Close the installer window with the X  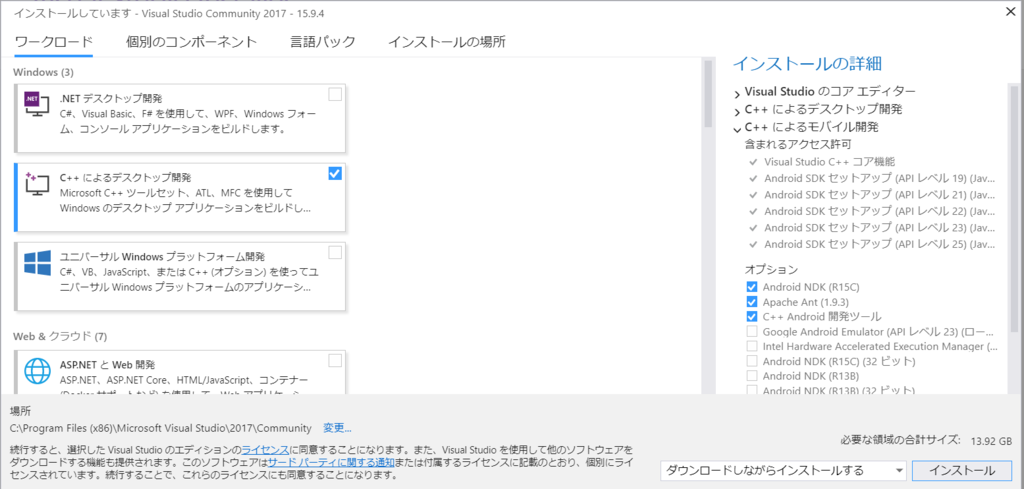[x=1008, y=10]
